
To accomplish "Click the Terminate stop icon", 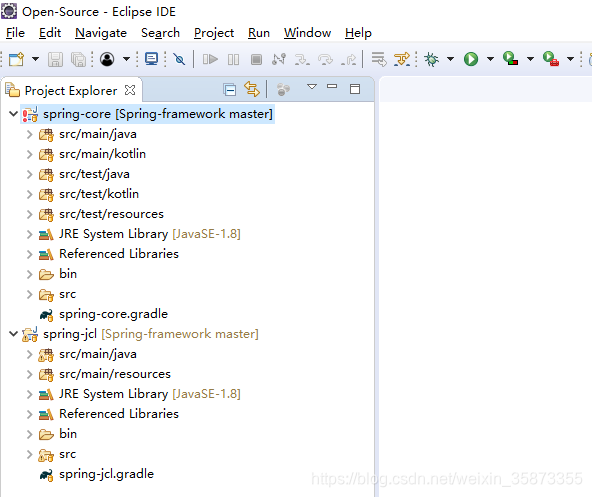I will (256, 59).
